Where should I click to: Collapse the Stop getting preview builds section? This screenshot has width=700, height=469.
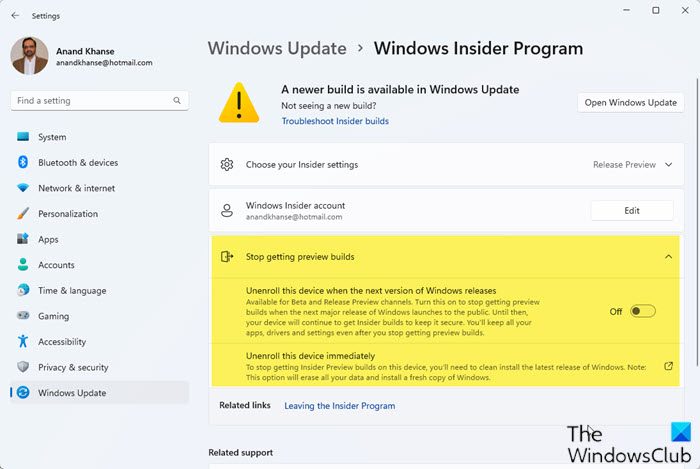tap(668, 257)
